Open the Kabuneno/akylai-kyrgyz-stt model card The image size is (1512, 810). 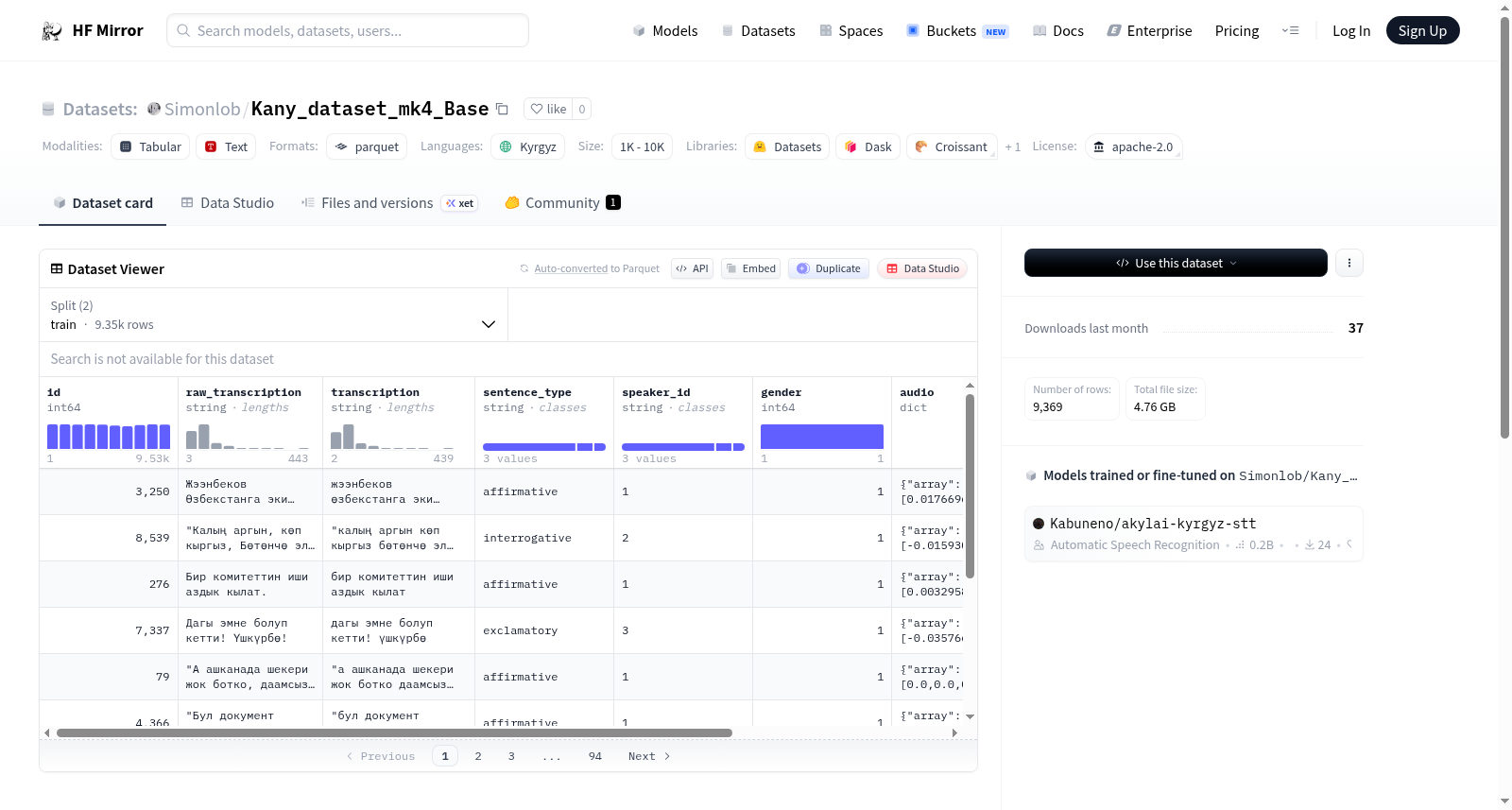[1194, 534]
